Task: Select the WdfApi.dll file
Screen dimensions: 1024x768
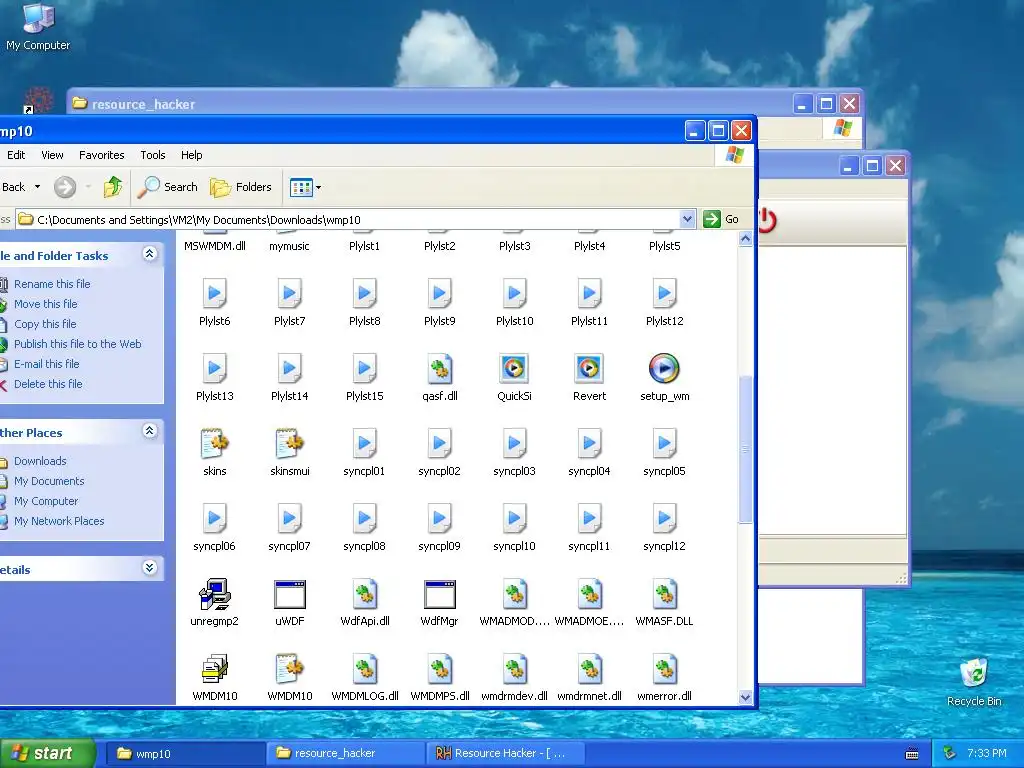Action: tap(364, 594)
